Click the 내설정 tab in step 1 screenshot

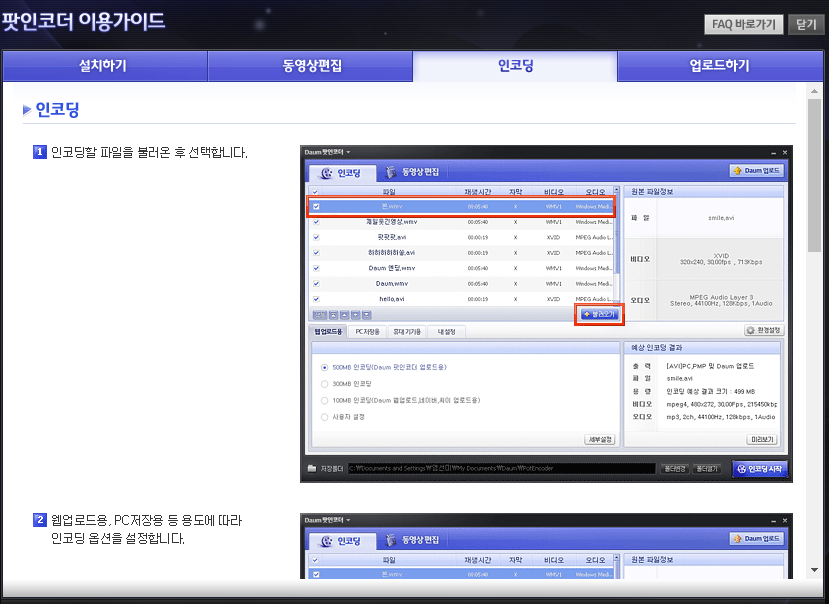[x=446, y=332]
